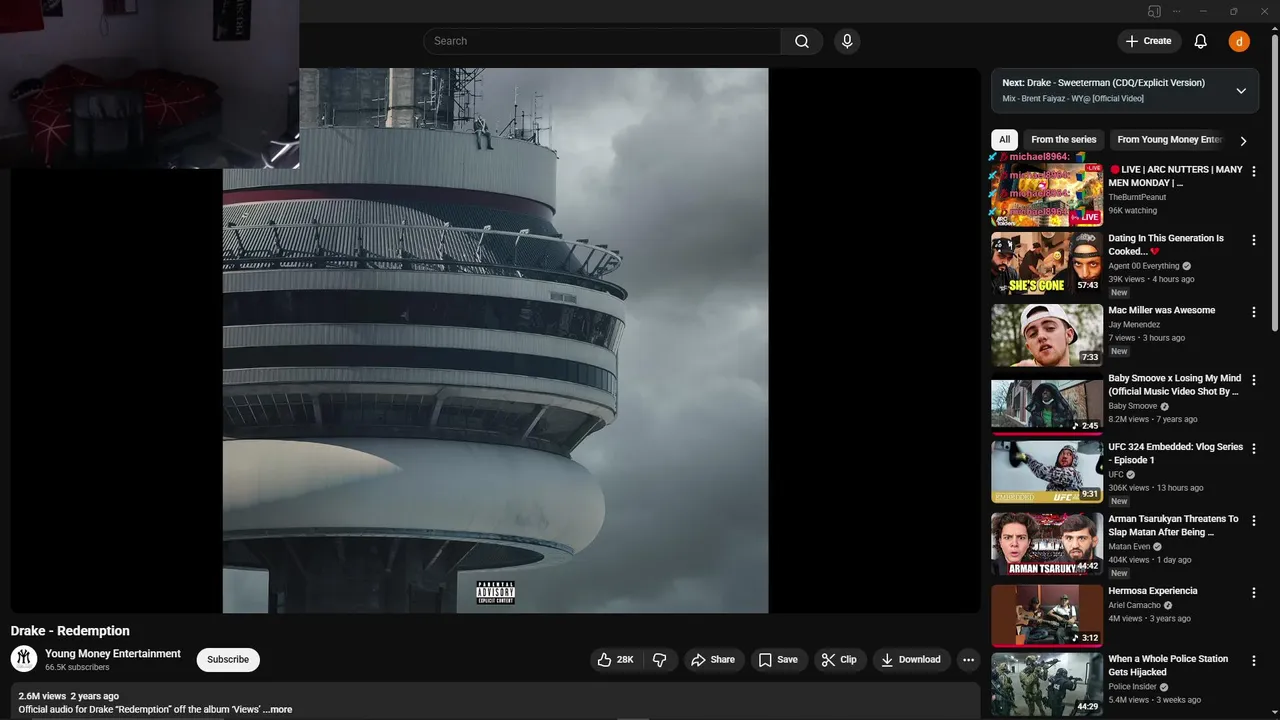Open Arman Tsarukyan video thumbnail
This screenshot has height=720, width=1280.
pos(1047,544)
